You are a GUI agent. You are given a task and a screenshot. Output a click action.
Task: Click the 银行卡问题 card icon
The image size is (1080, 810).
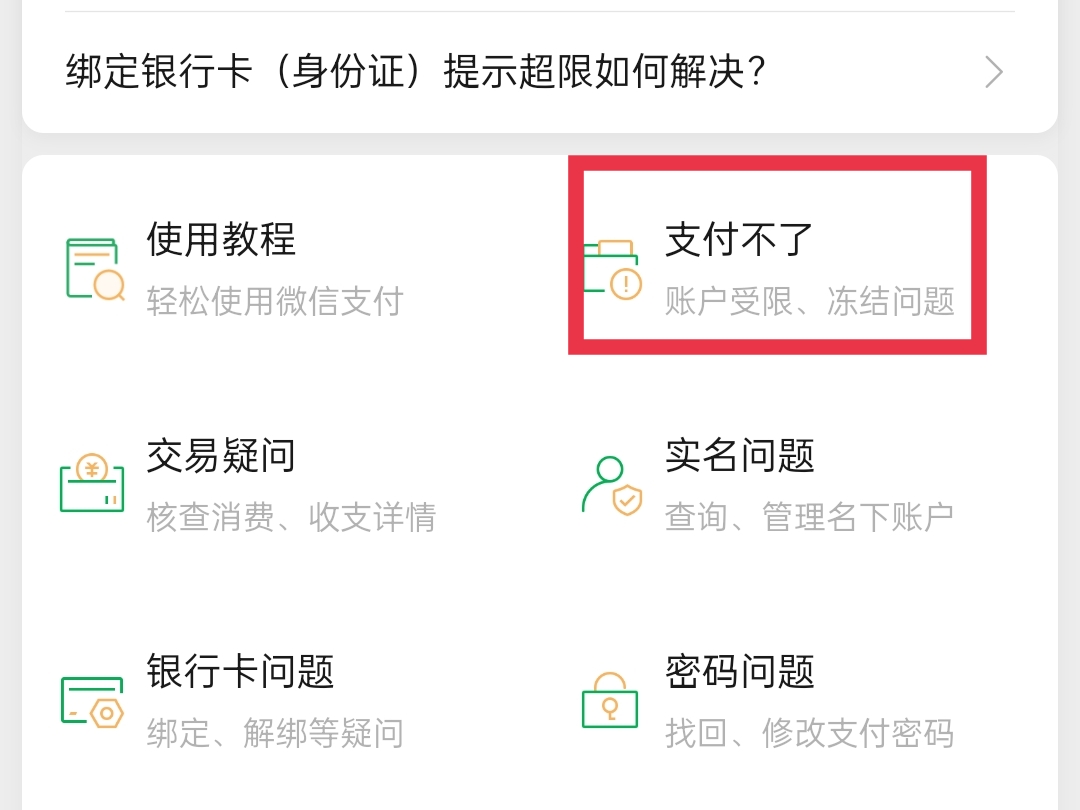coord(92,701)
